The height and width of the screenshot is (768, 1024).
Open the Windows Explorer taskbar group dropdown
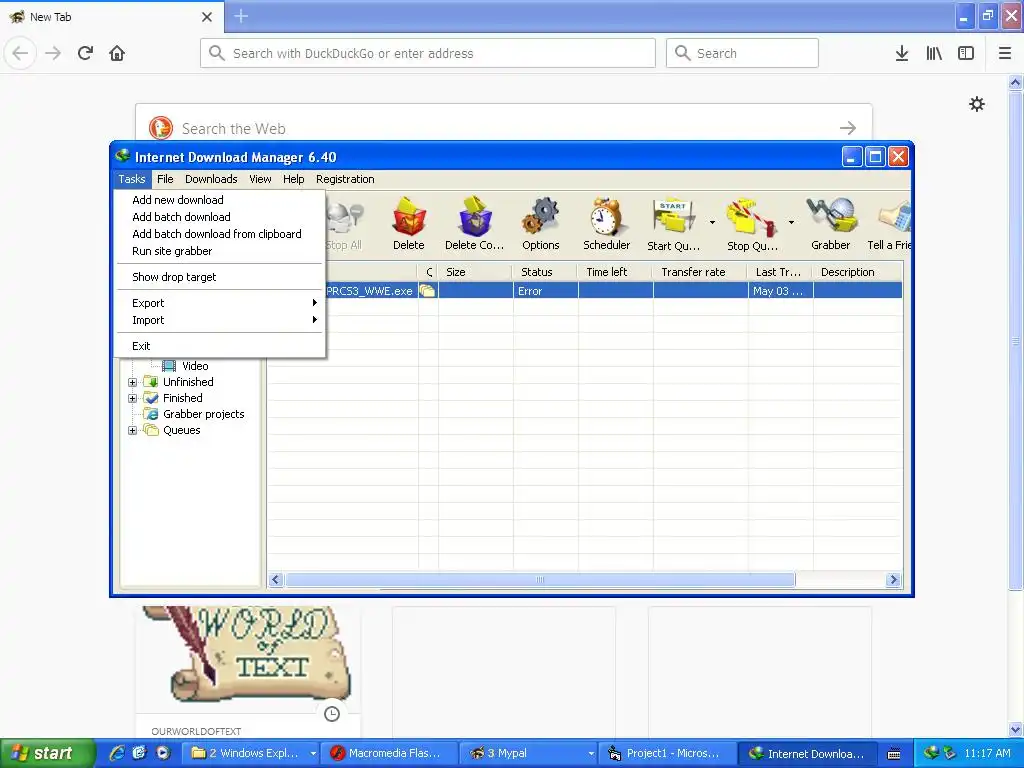pyautogui.click(x=313, y=753)
